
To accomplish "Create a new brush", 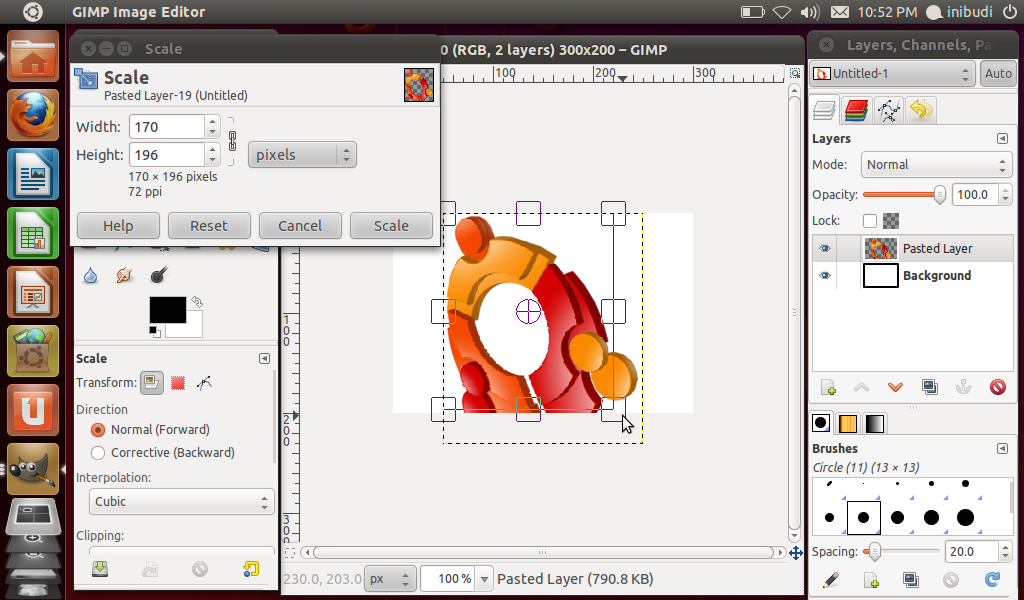I will click(871, 580).
